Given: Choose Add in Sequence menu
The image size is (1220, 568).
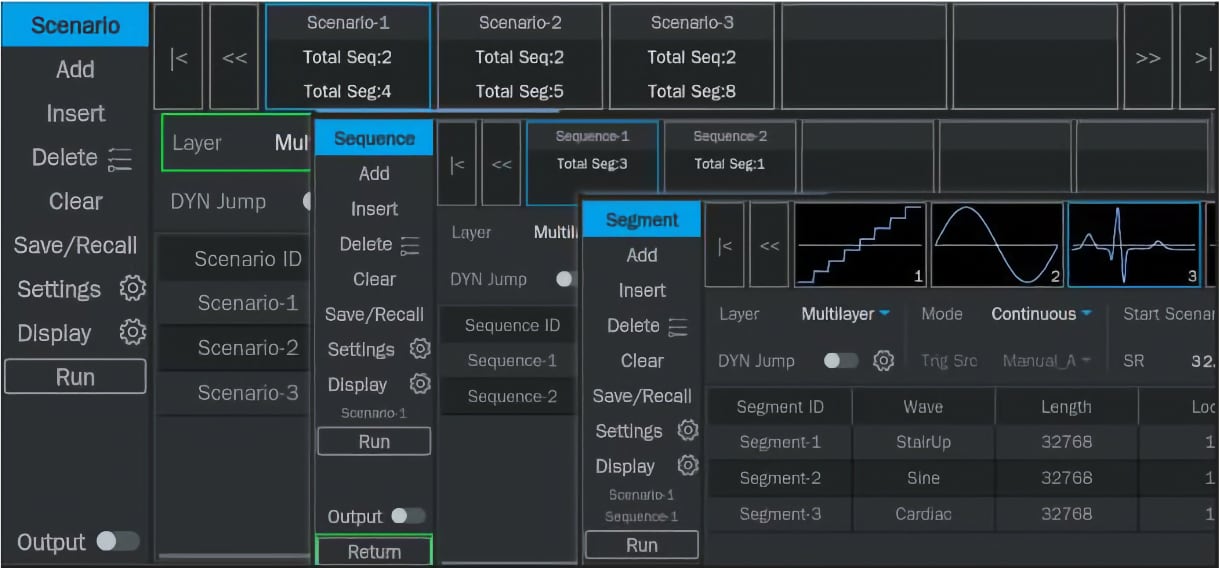Looking at the screenshot, I should tap(374, 173).
